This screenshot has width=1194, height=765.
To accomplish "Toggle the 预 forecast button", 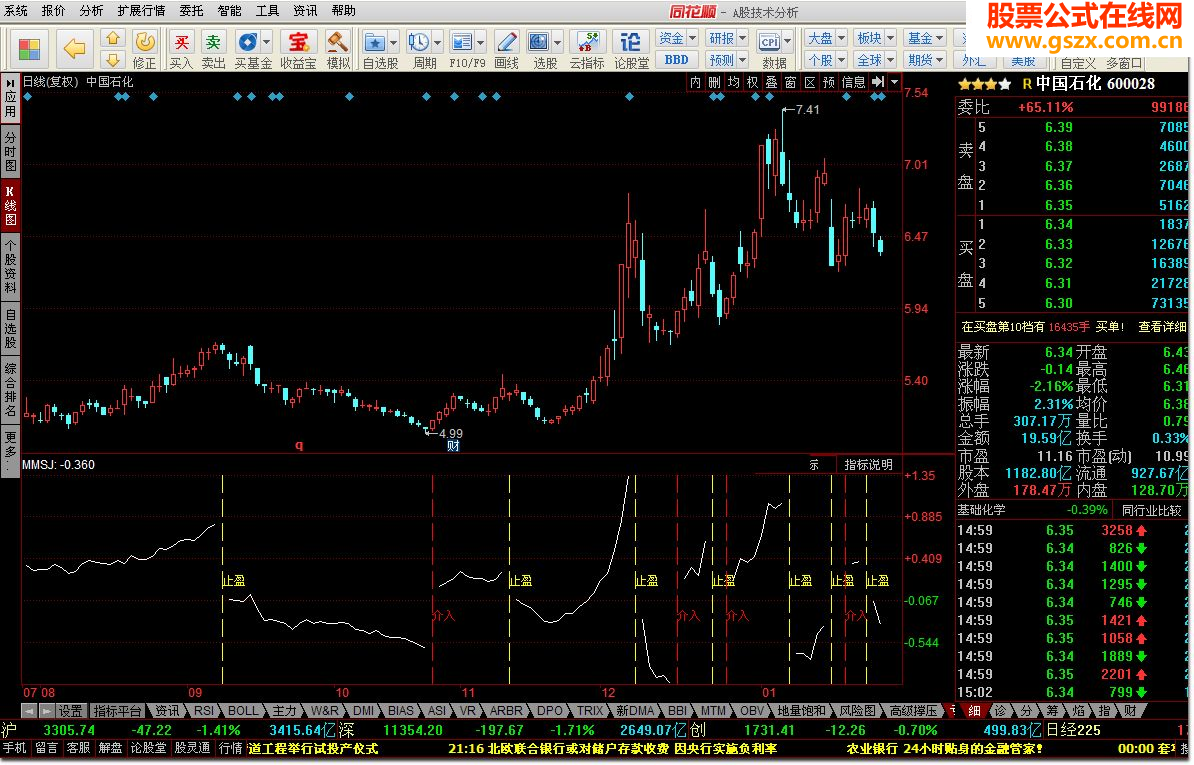I will pos(828,82).
